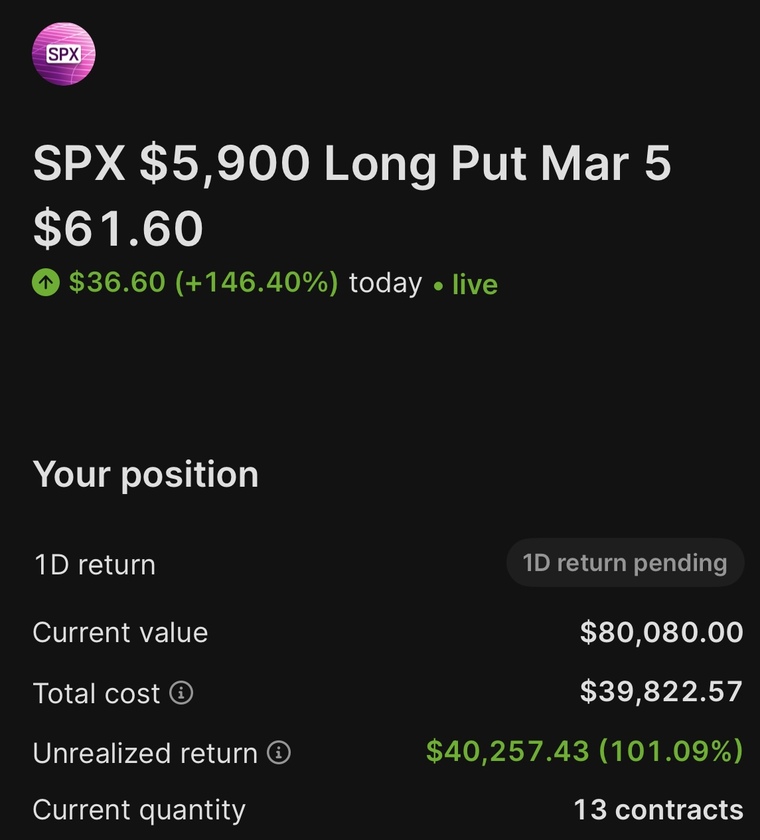Click the green up-arrow gain icon
The width and height of the screenshot is (760, 840).
pos(46,282)
